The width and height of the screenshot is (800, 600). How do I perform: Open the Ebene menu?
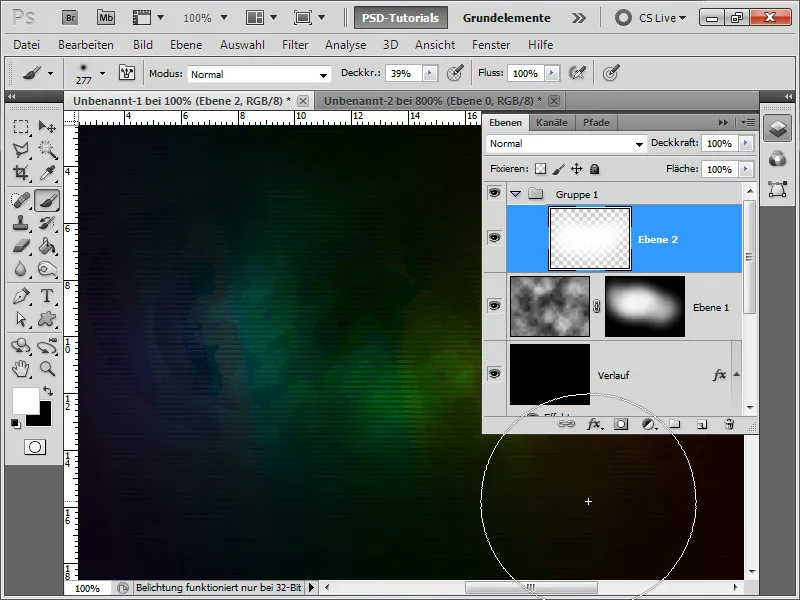click(x=186, y=45)
